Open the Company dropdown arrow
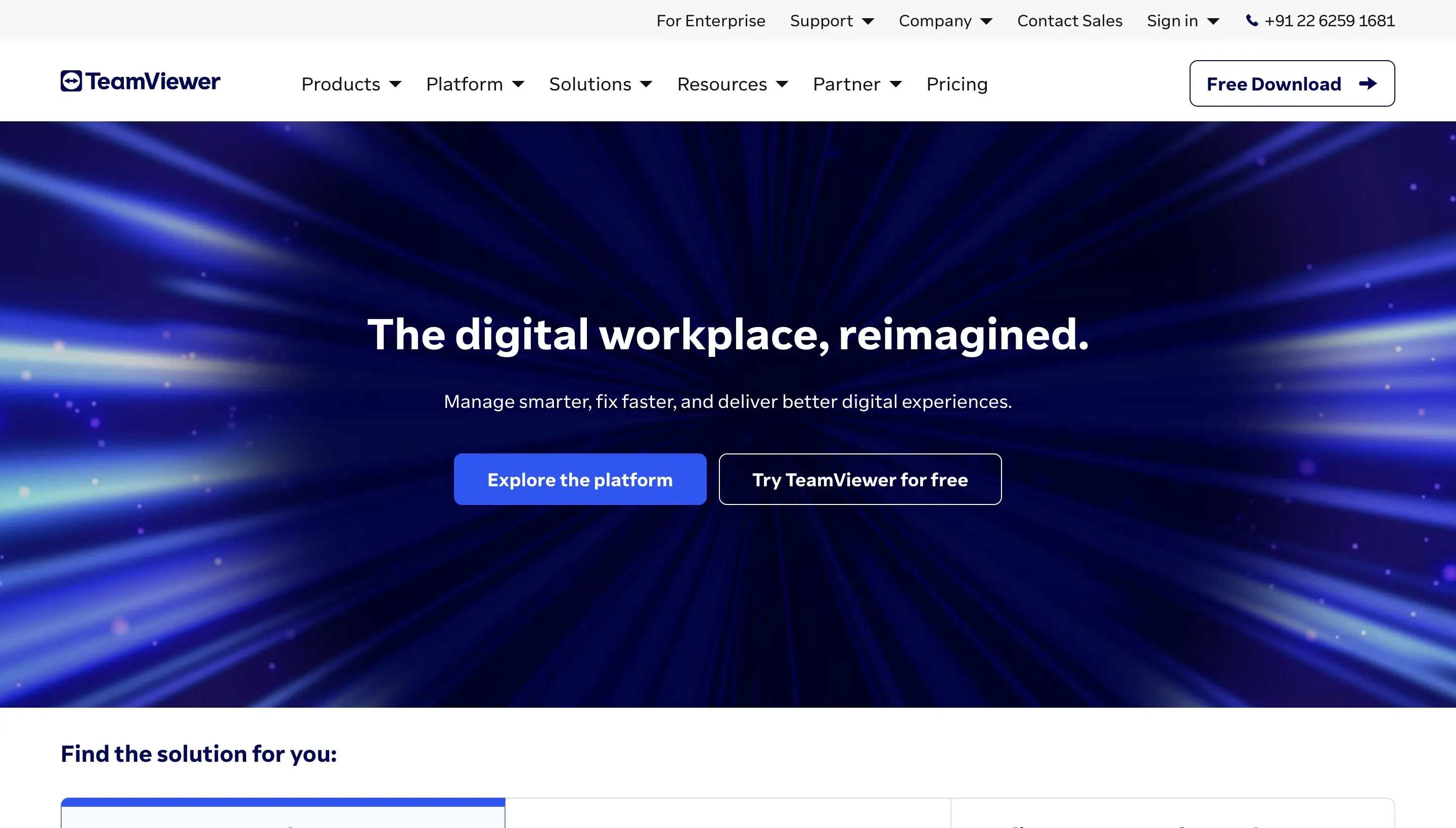 coord(987,22)
